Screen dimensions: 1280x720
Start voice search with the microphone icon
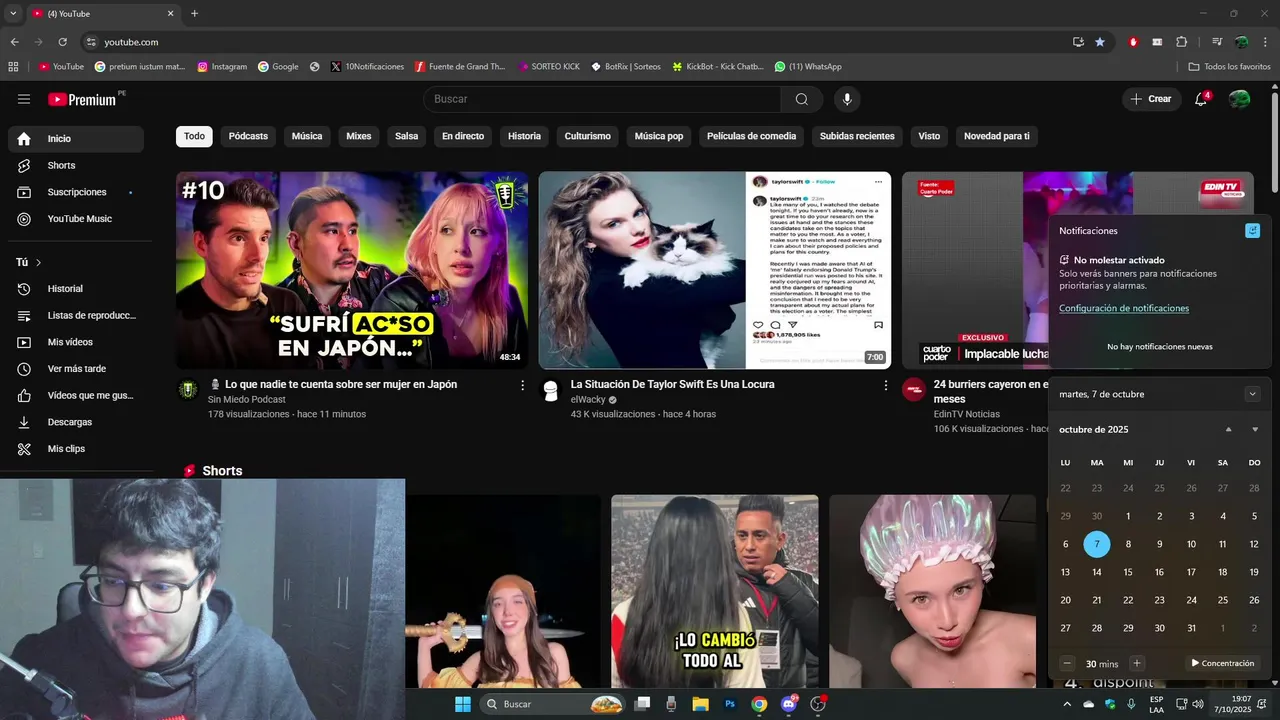coord(847,99)
